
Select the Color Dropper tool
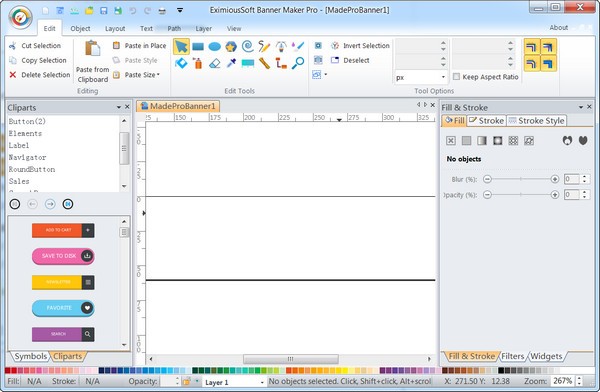pos(231,63)
